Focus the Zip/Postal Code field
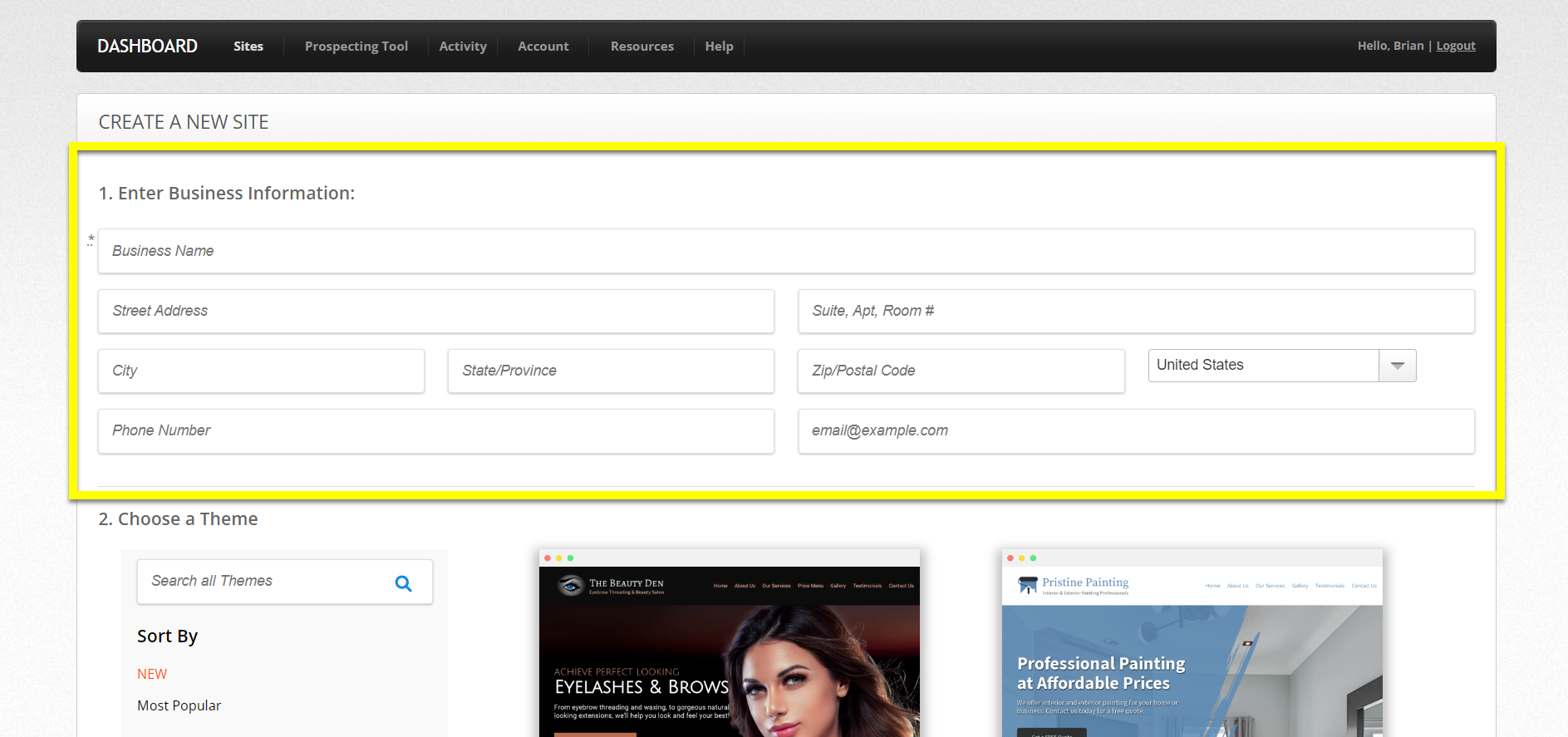The image size is (1568, 737). 961,371
